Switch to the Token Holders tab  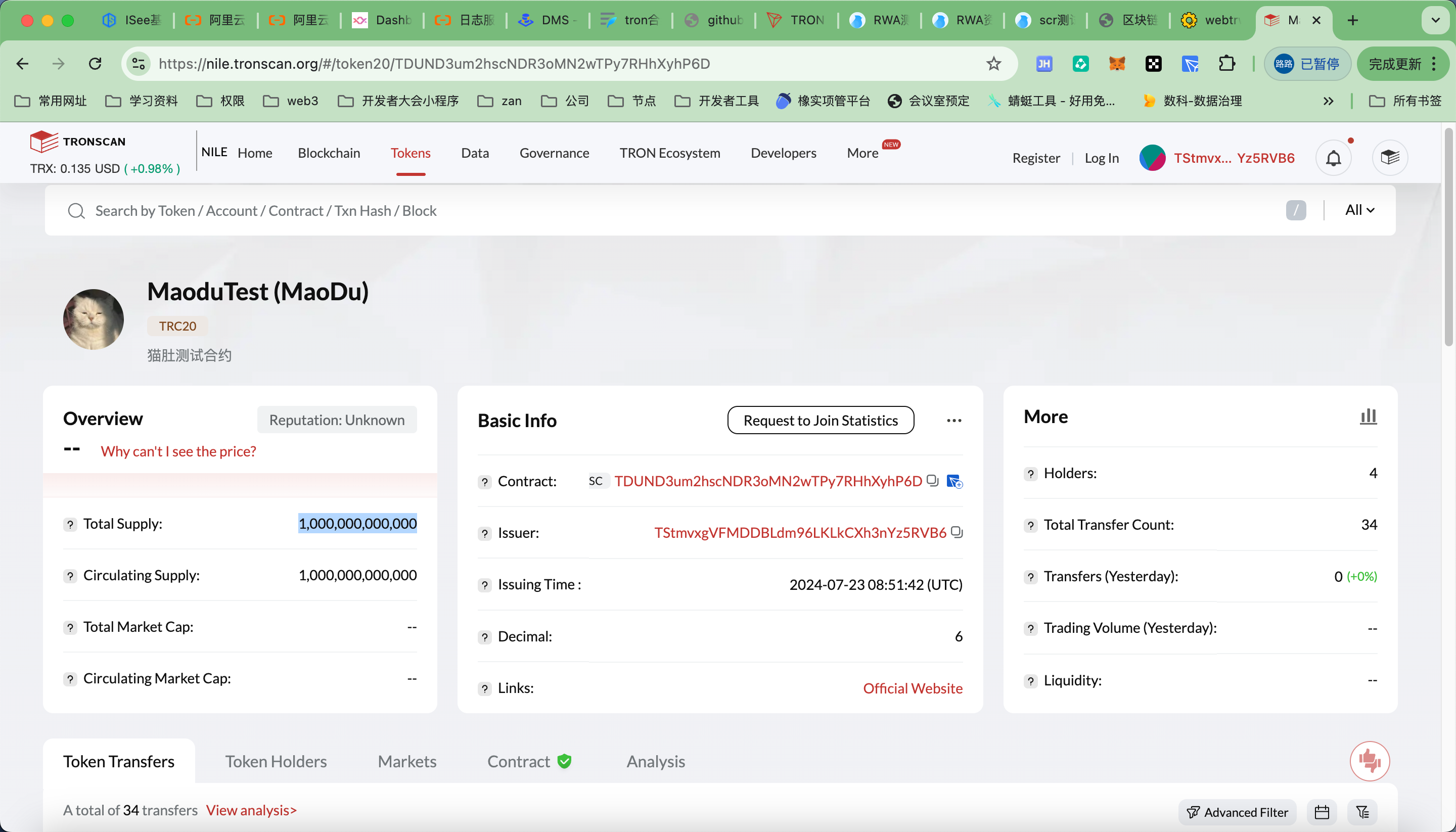coord(276,761)
